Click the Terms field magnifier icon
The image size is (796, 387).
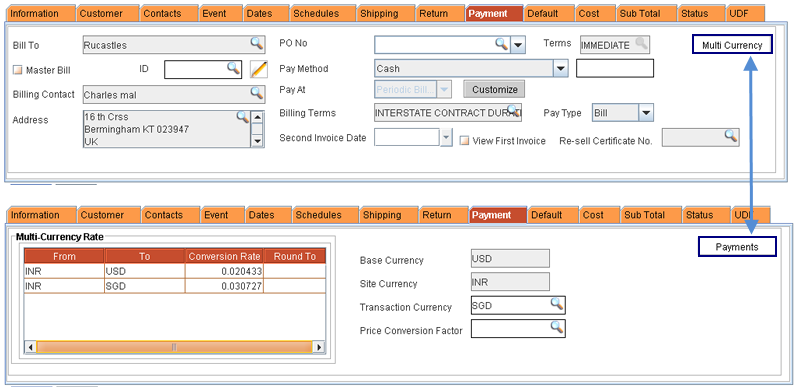pos(641,44)
